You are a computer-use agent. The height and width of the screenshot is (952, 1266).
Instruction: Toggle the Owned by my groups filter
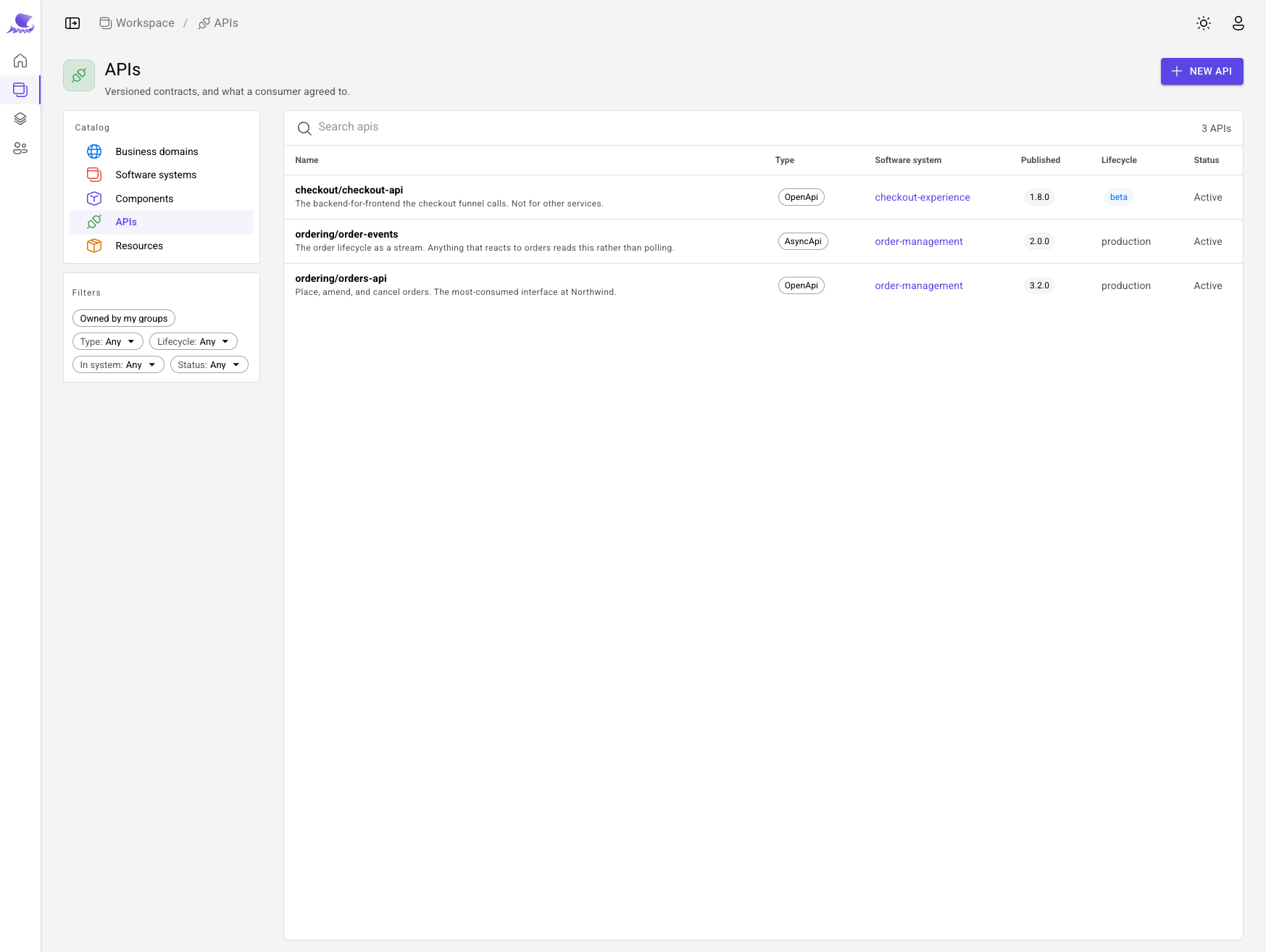[124, 318]
